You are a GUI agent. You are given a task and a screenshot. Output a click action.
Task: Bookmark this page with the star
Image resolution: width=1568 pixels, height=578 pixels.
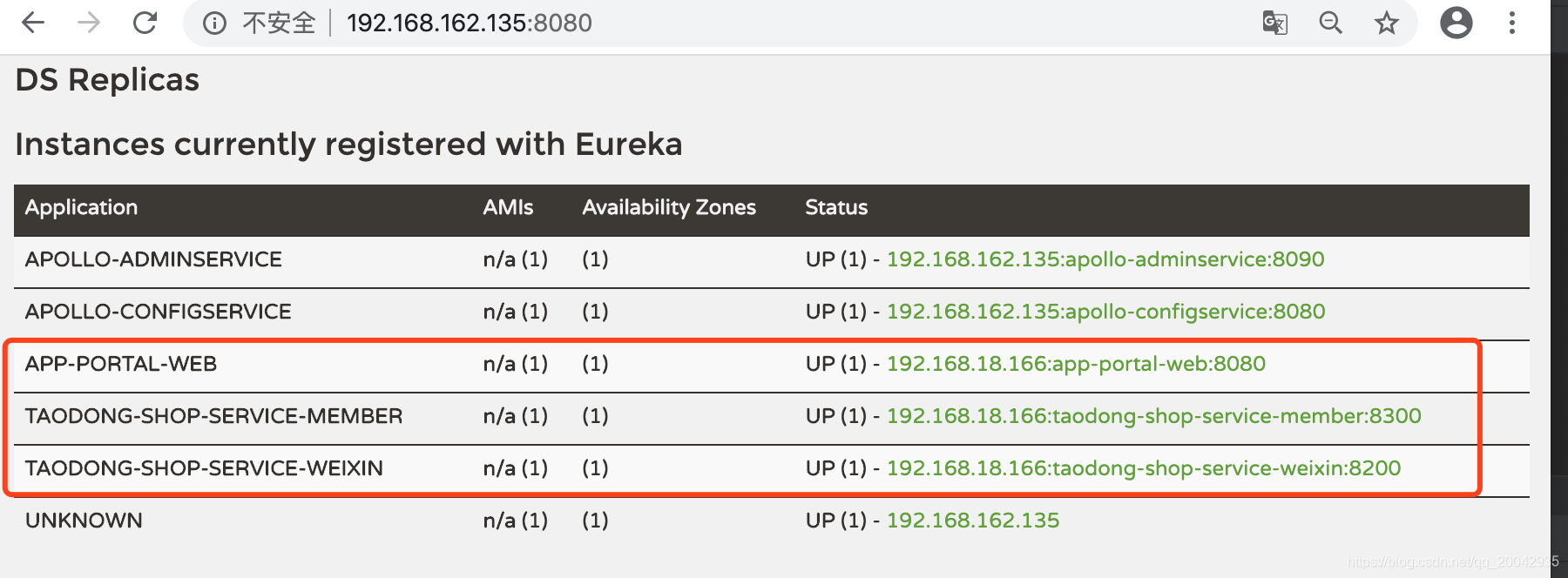(1386, 23)
